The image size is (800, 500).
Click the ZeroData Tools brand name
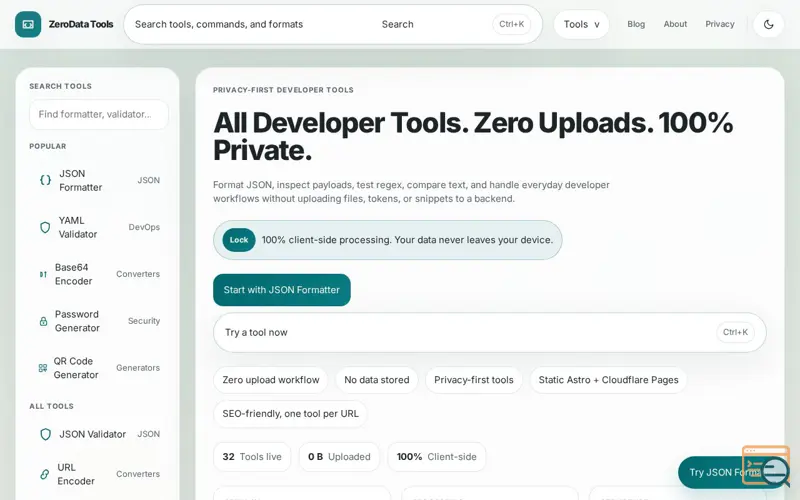coord(81,24)
